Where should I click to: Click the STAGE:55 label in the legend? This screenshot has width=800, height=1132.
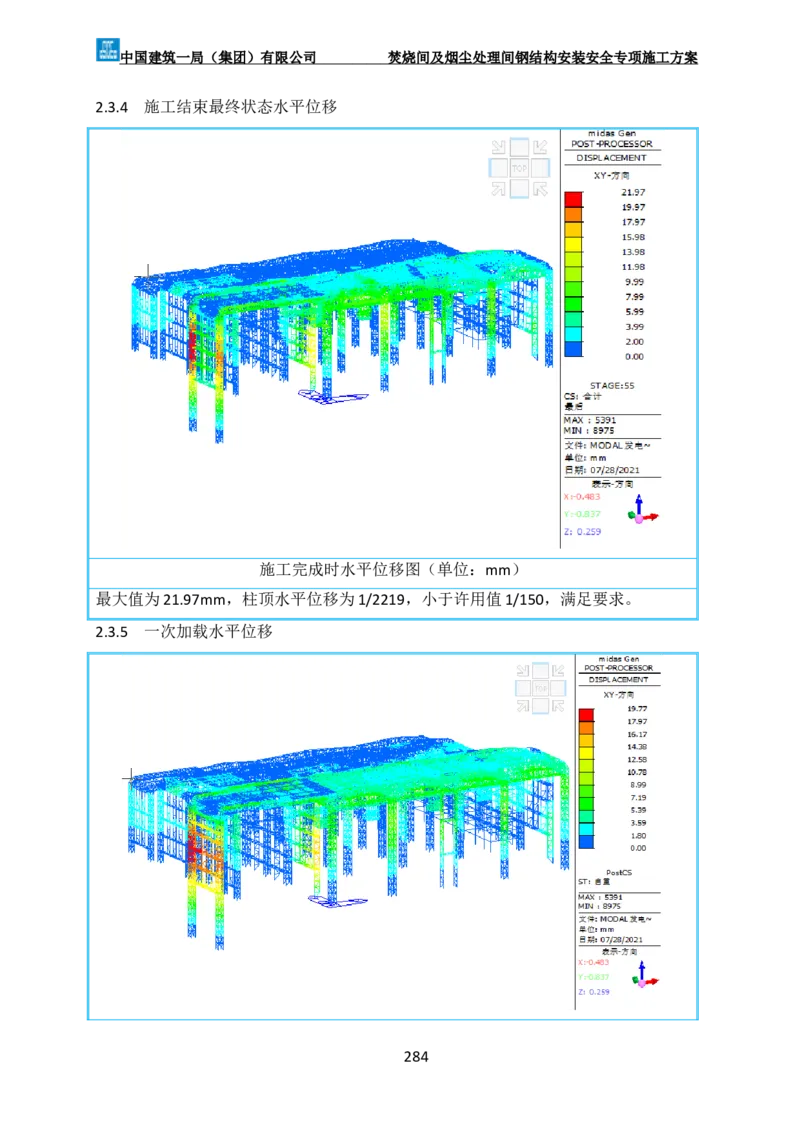coord(612,384)
